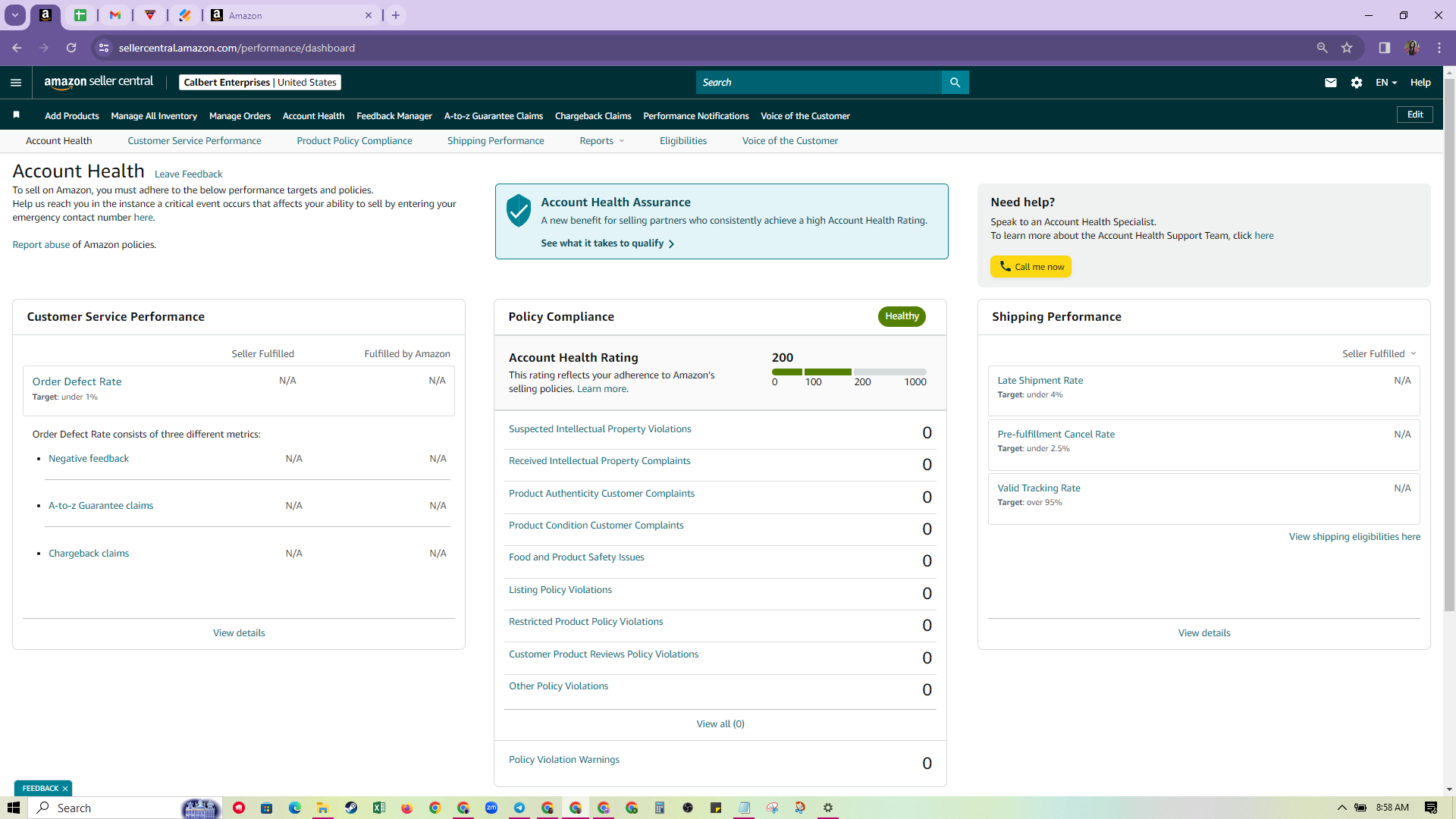Open Performance Notifications menu item
Screen dimensions: 1456x819
(696, 116)
